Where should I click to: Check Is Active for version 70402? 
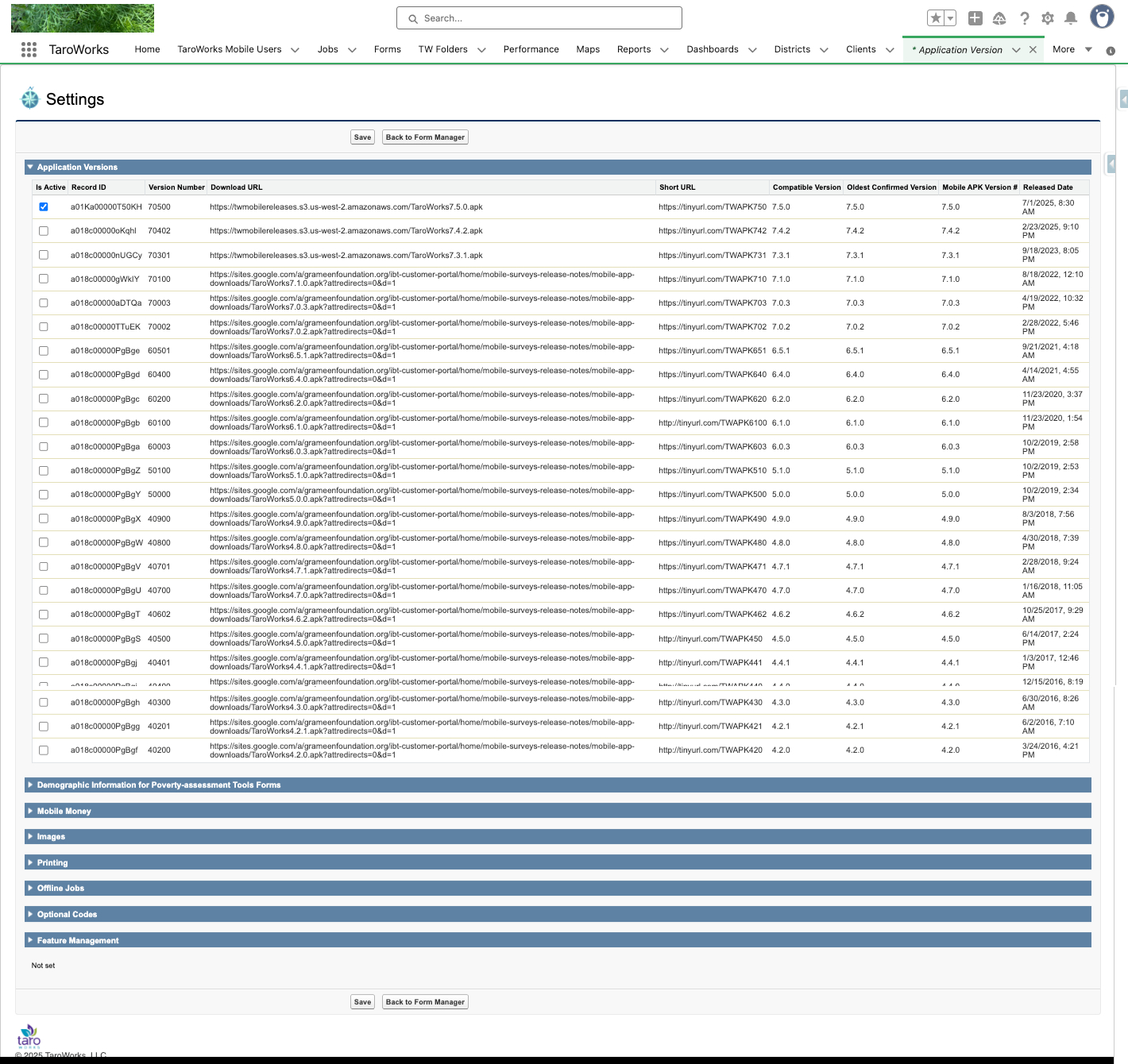pyautogui.click(x=44, y=231)
